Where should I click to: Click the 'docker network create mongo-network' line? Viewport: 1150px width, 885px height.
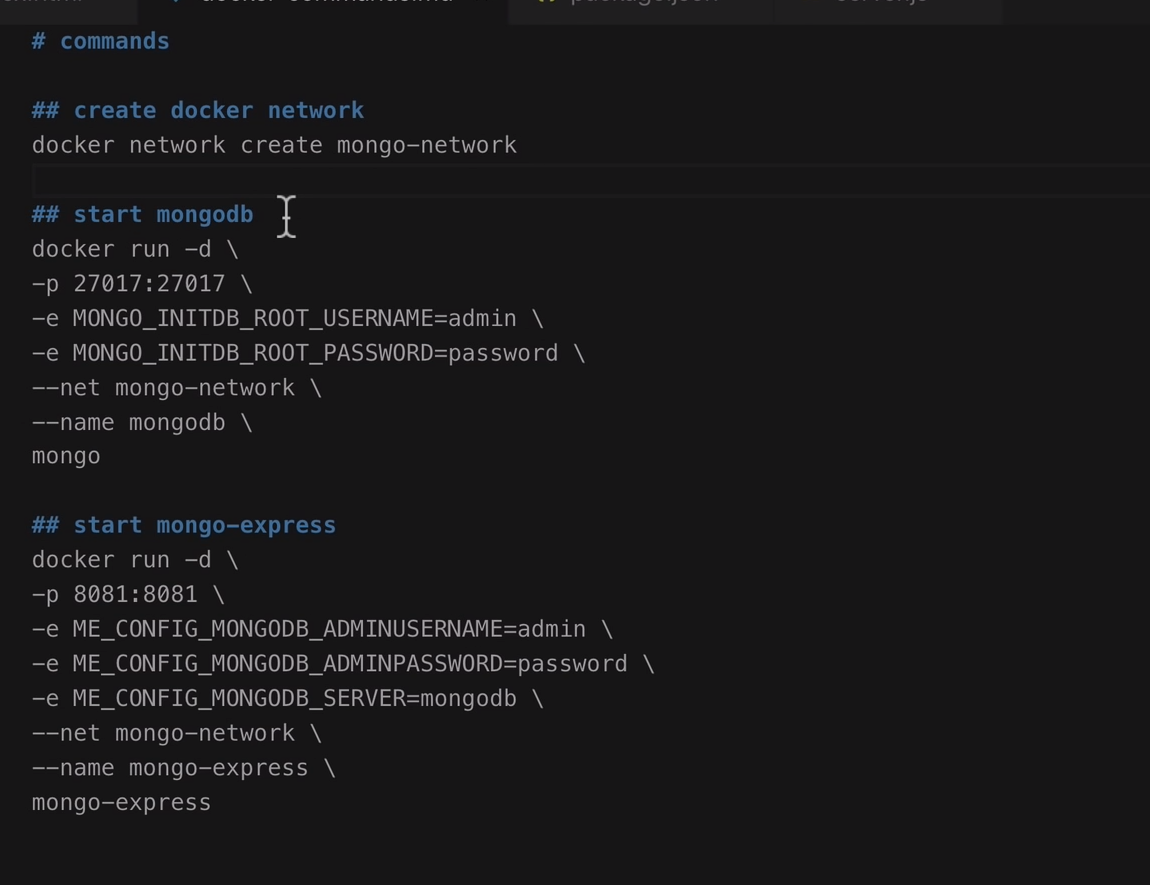(x=274, y=145)
